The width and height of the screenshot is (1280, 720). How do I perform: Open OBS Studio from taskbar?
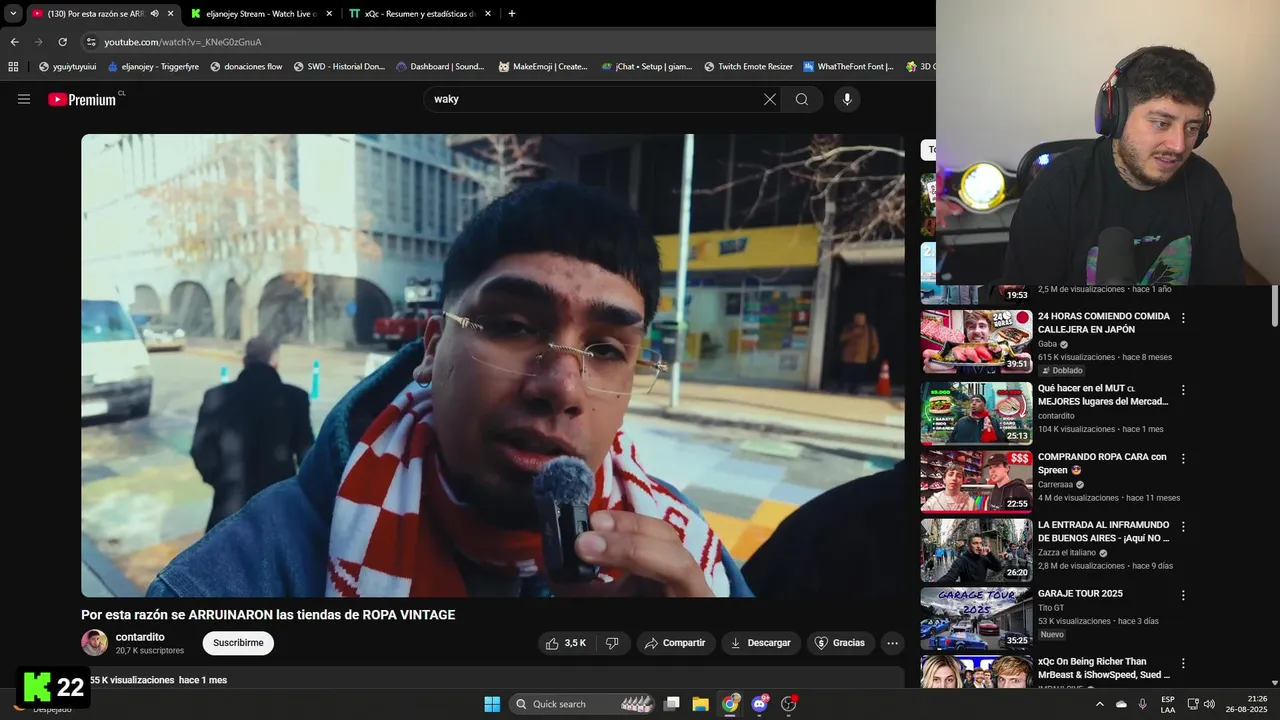789,704
